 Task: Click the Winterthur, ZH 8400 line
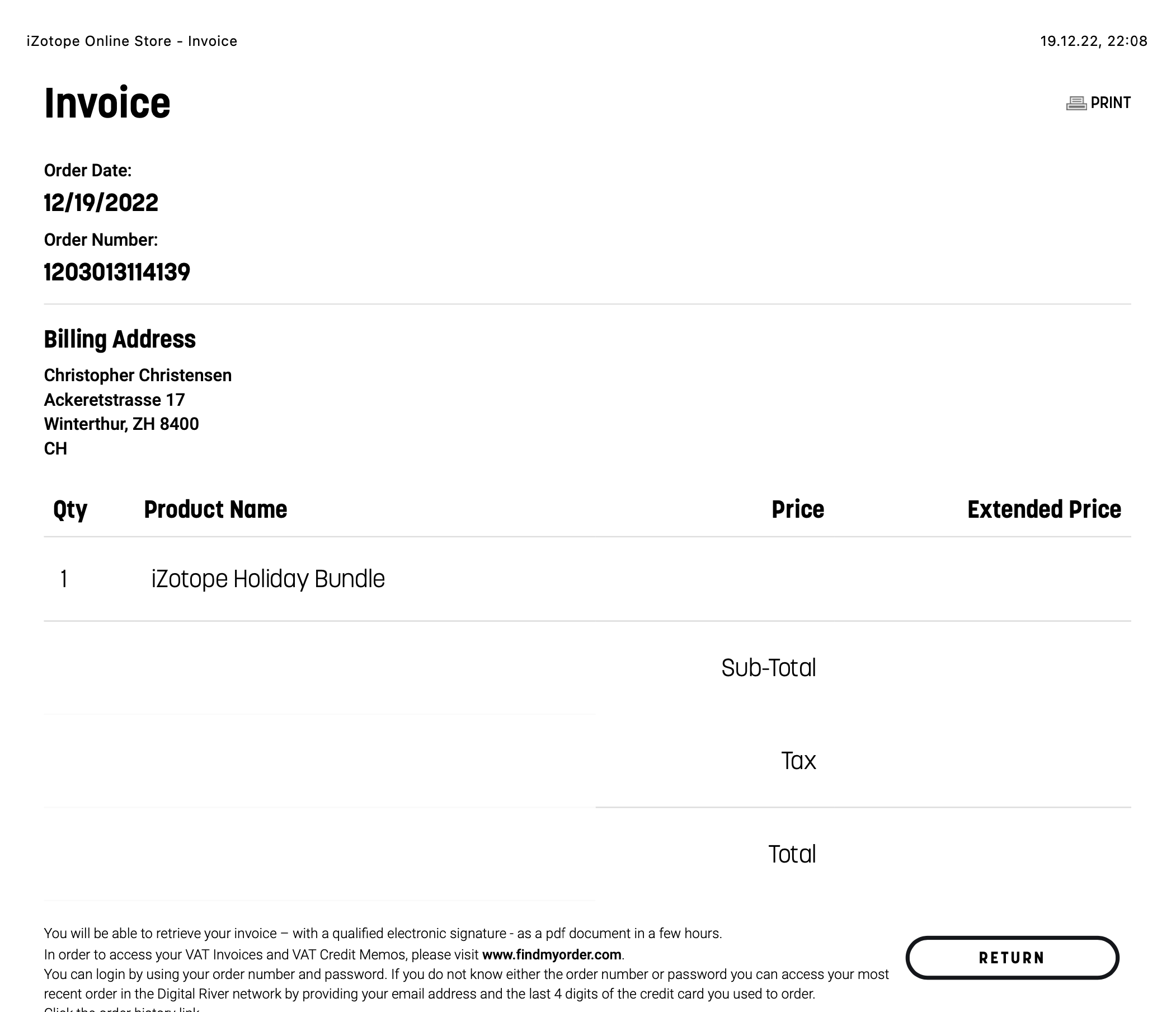click(121, 424)
